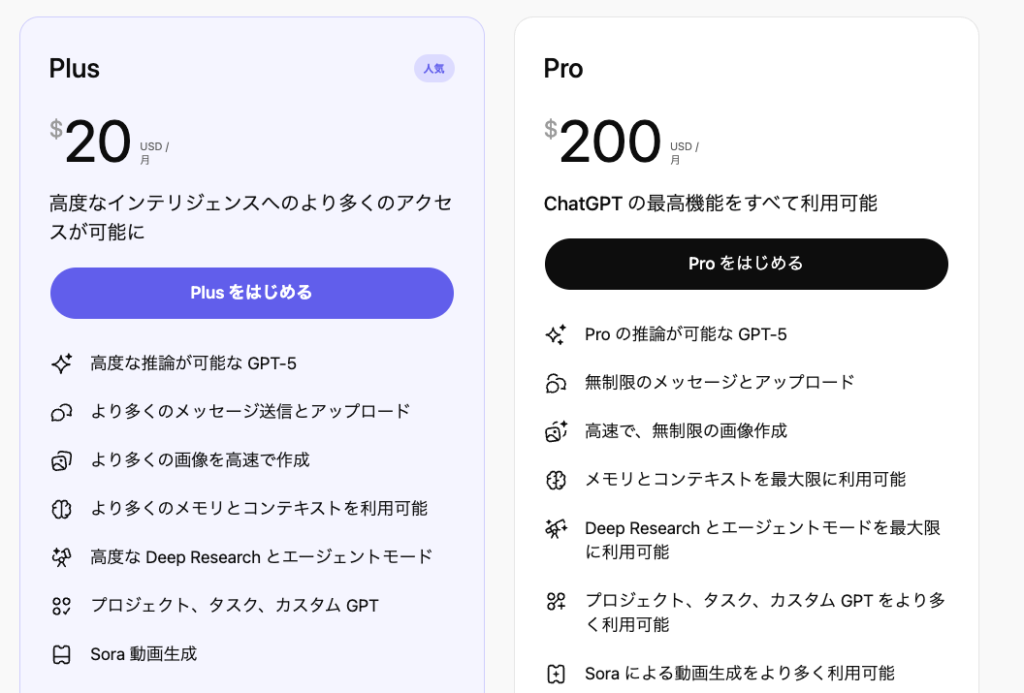Click the $200 Pro price text
The height and width of the screenshot is (693, 1024).
pyautogui.click(x=610, y=143)
